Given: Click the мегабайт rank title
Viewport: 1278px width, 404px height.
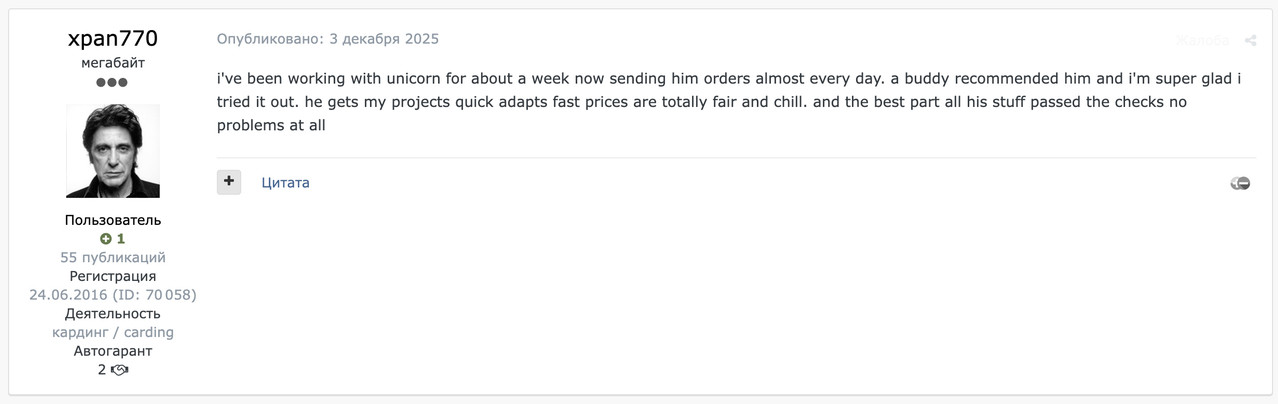Looking at the screenshot, I should [112, 62].
